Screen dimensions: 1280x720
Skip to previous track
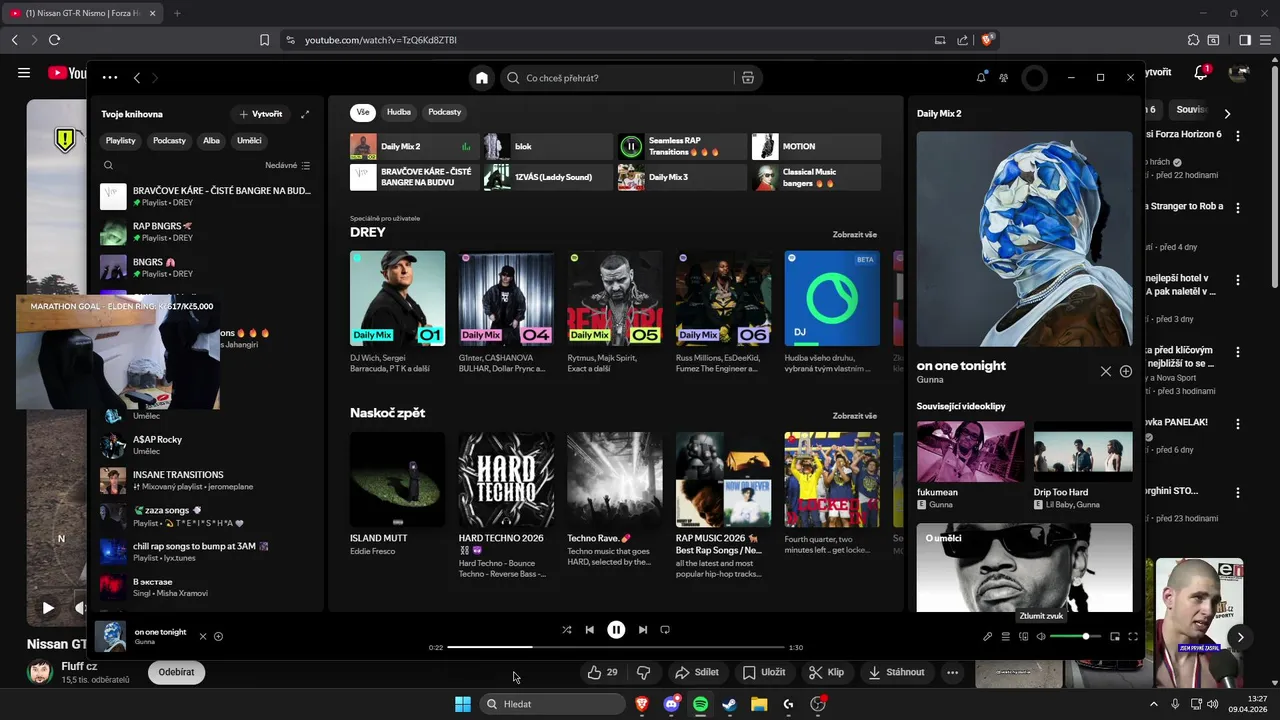click(x=590, y=630)
